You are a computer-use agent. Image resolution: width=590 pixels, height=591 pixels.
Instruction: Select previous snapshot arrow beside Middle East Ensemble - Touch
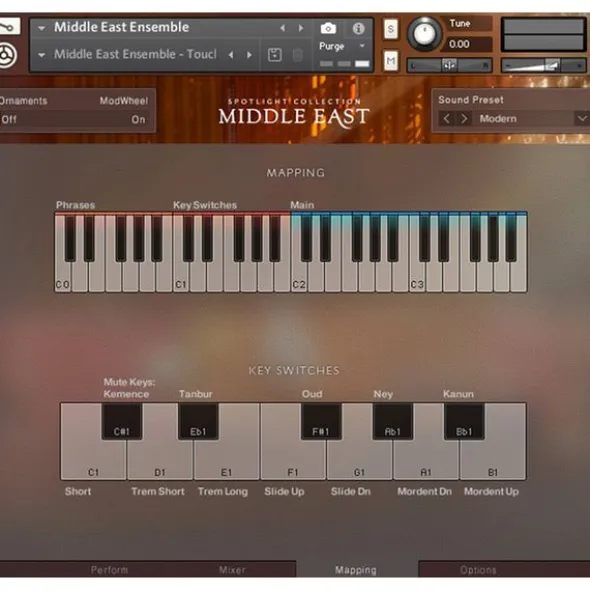(231, 55)
